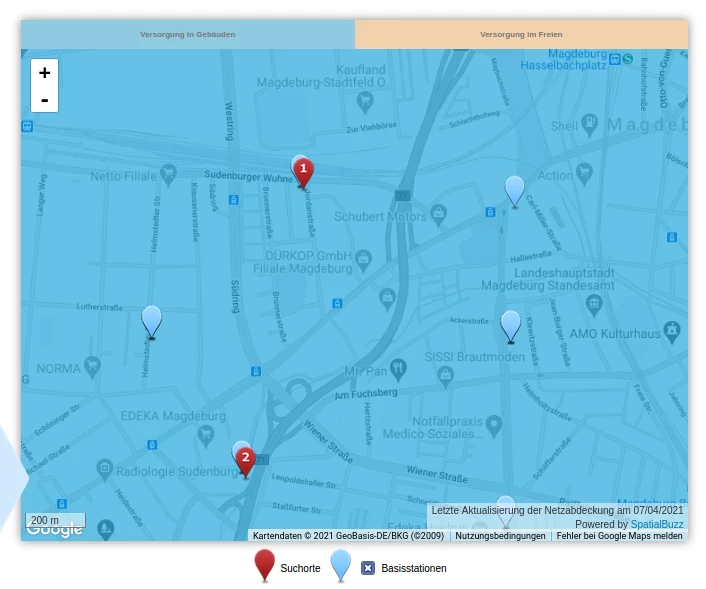Screen dimensions: 706x589
Task: Open SpatialBuzz link
Action: click(x=657, y=524)
